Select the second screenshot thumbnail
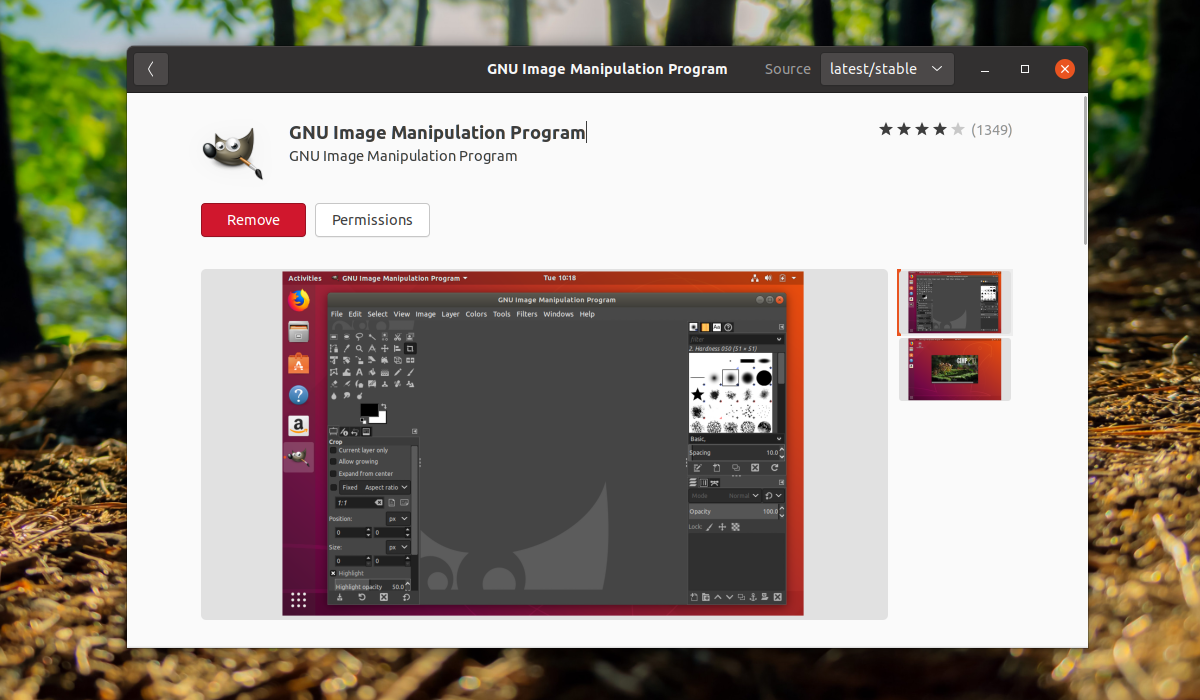This screenshot has height=700, width=1200. pyautogui.click(x=955, y=369)
